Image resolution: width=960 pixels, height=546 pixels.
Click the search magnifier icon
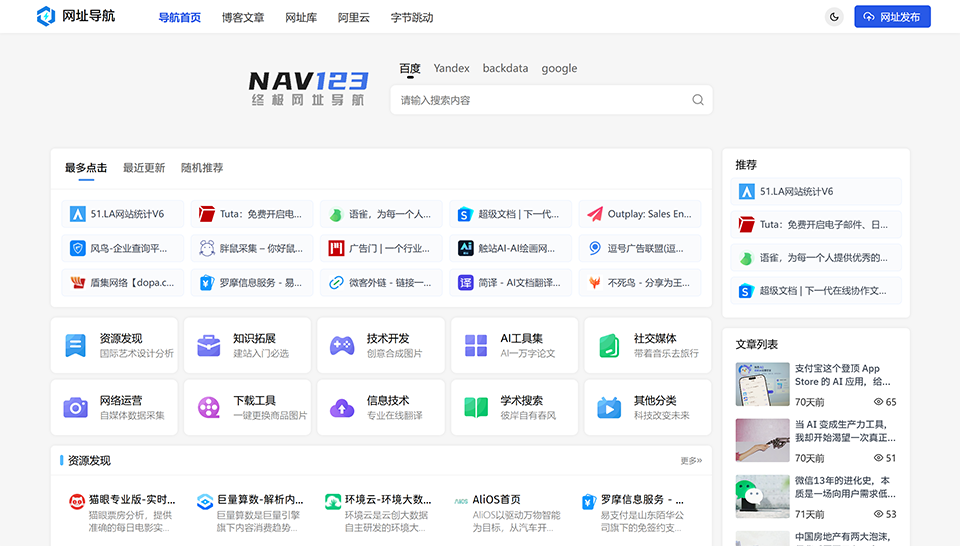698,100
